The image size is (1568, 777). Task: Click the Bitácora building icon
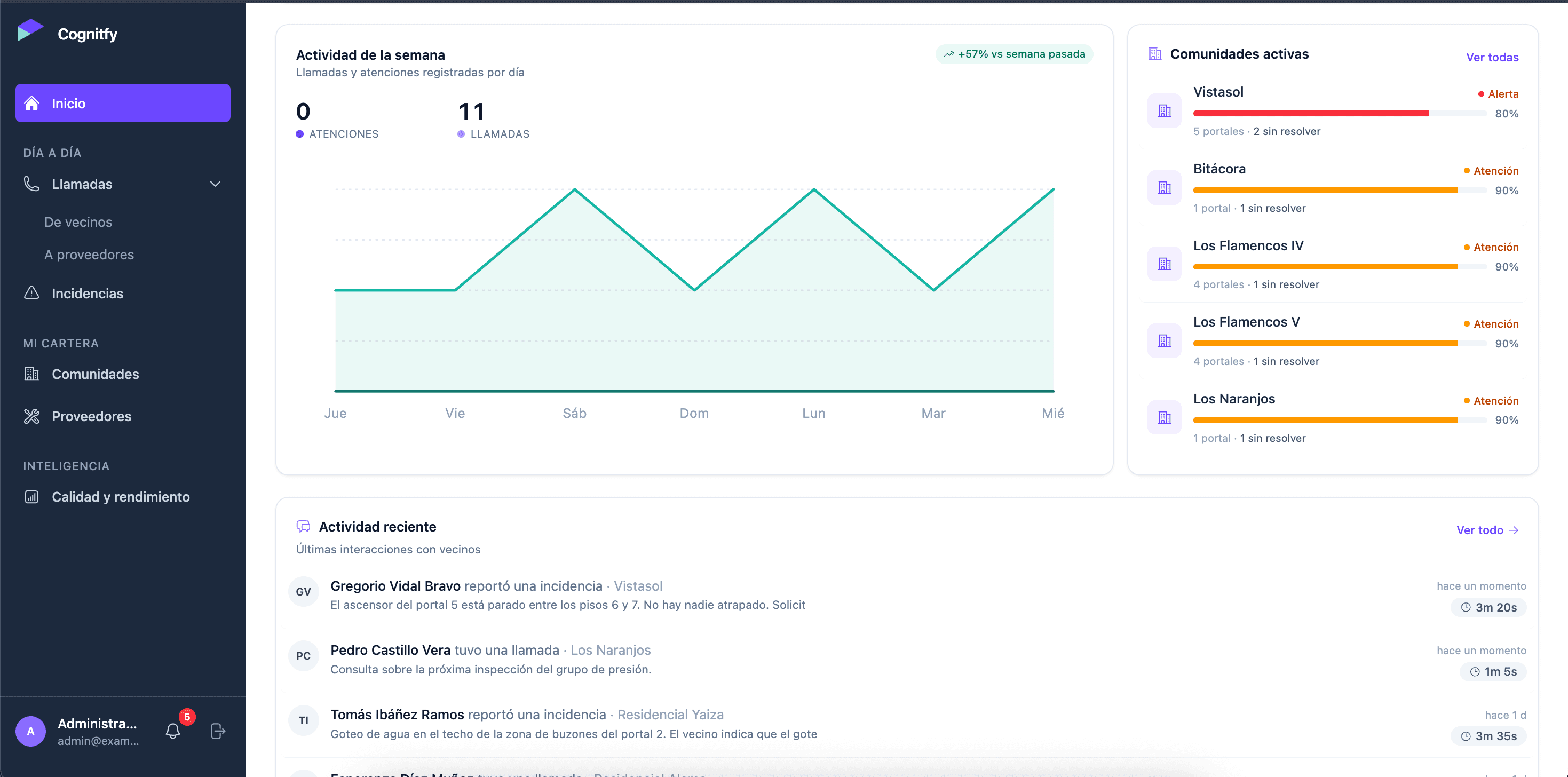pyautogui.click(x=1164, y=187)
